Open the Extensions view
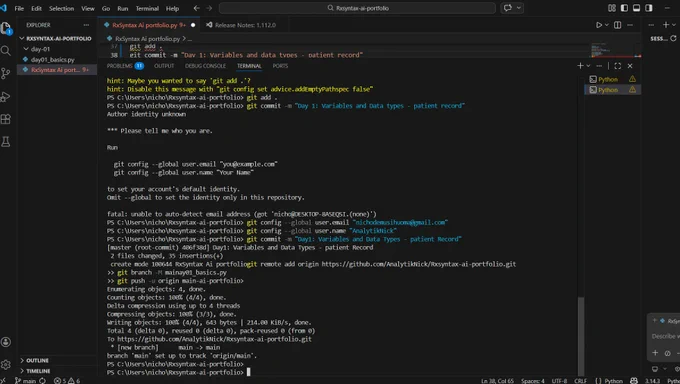680x384 pixels. [6, 119]
